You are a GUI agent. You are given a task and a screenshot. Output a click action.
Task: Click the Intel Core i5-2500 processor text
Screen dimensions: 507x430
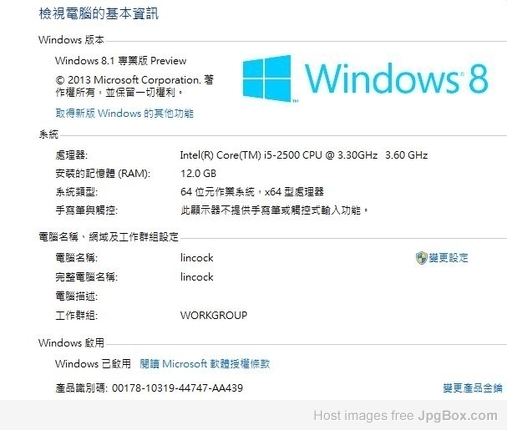tap(304, 155)
